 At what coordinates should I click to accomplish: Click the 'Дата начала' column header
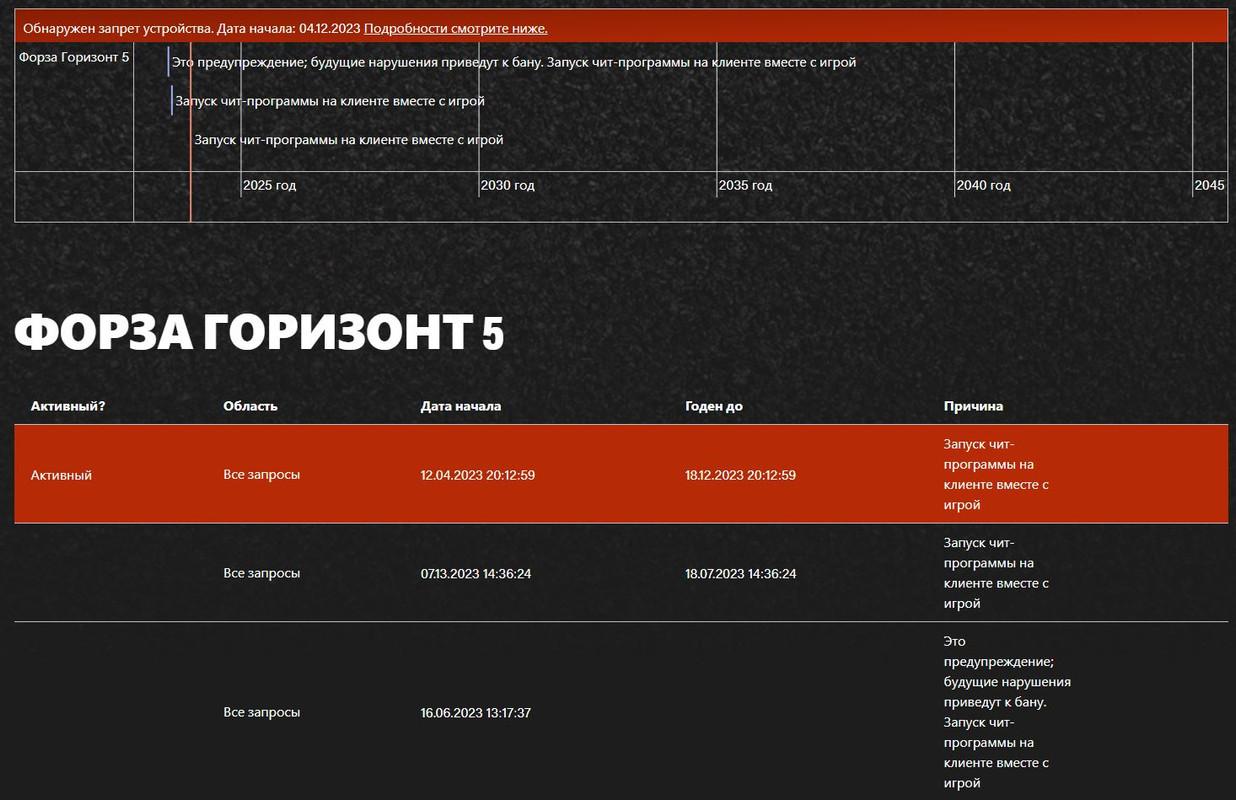pos(461,406)
